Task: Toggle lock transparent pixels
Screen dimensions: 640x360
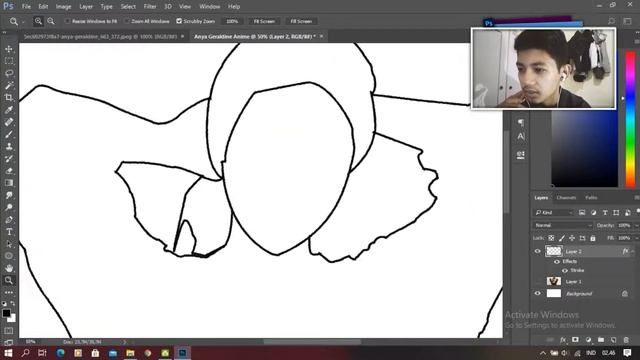Action: [551, 238]
